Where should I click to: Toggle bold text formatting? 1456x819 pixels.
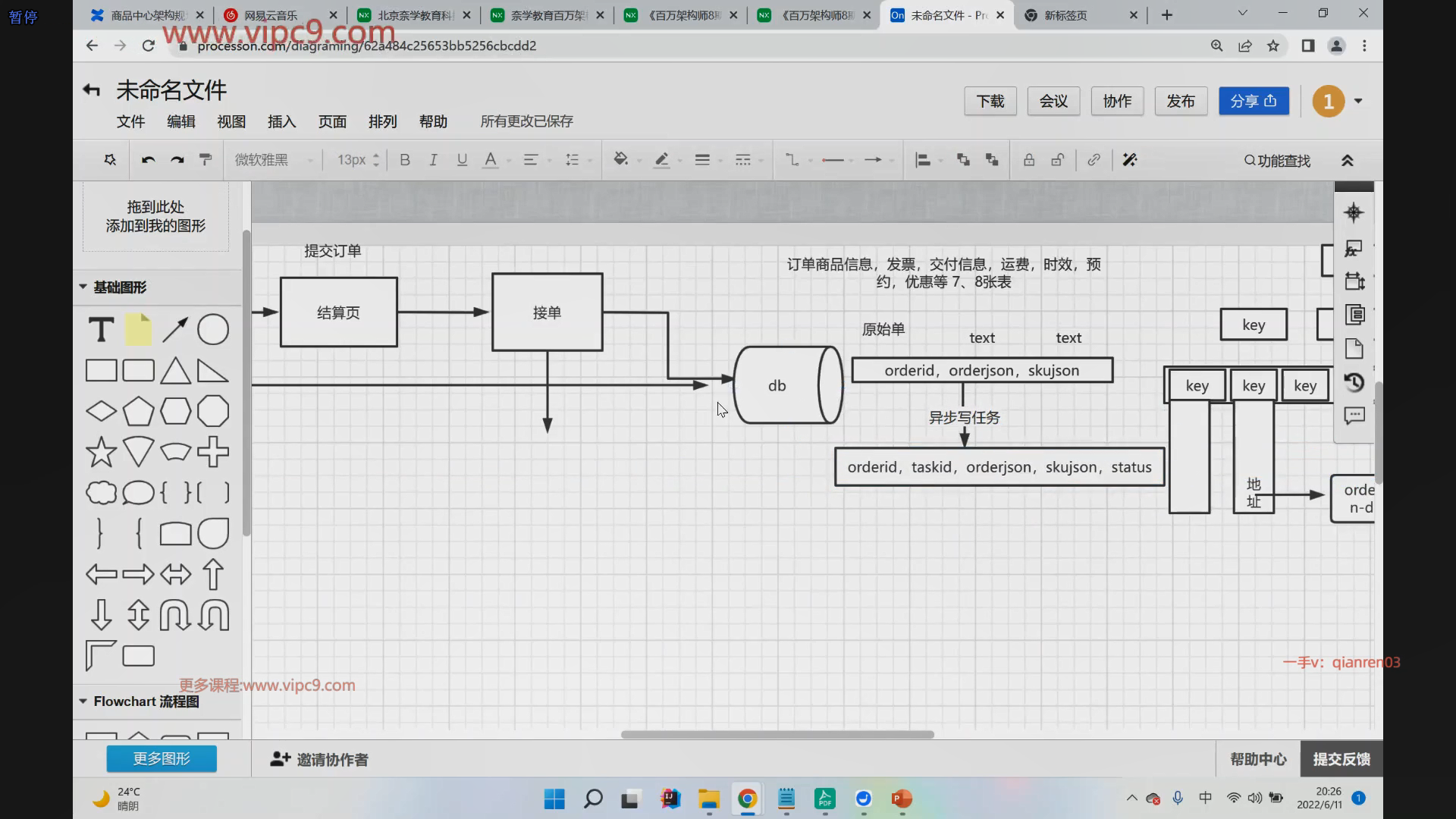pos(405,160)
